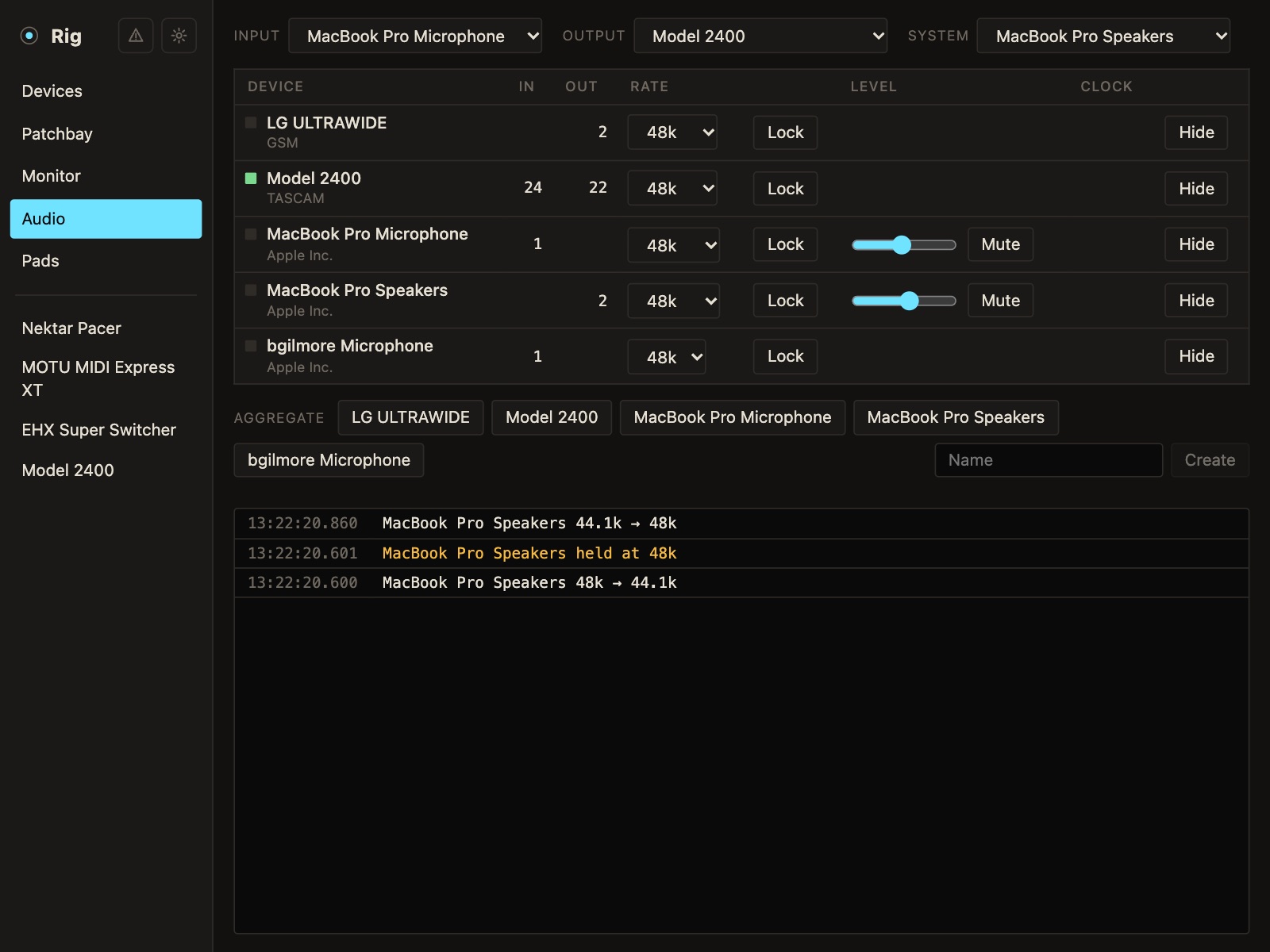Open the SYSTEM device dropdown

tap(1103, 36)
